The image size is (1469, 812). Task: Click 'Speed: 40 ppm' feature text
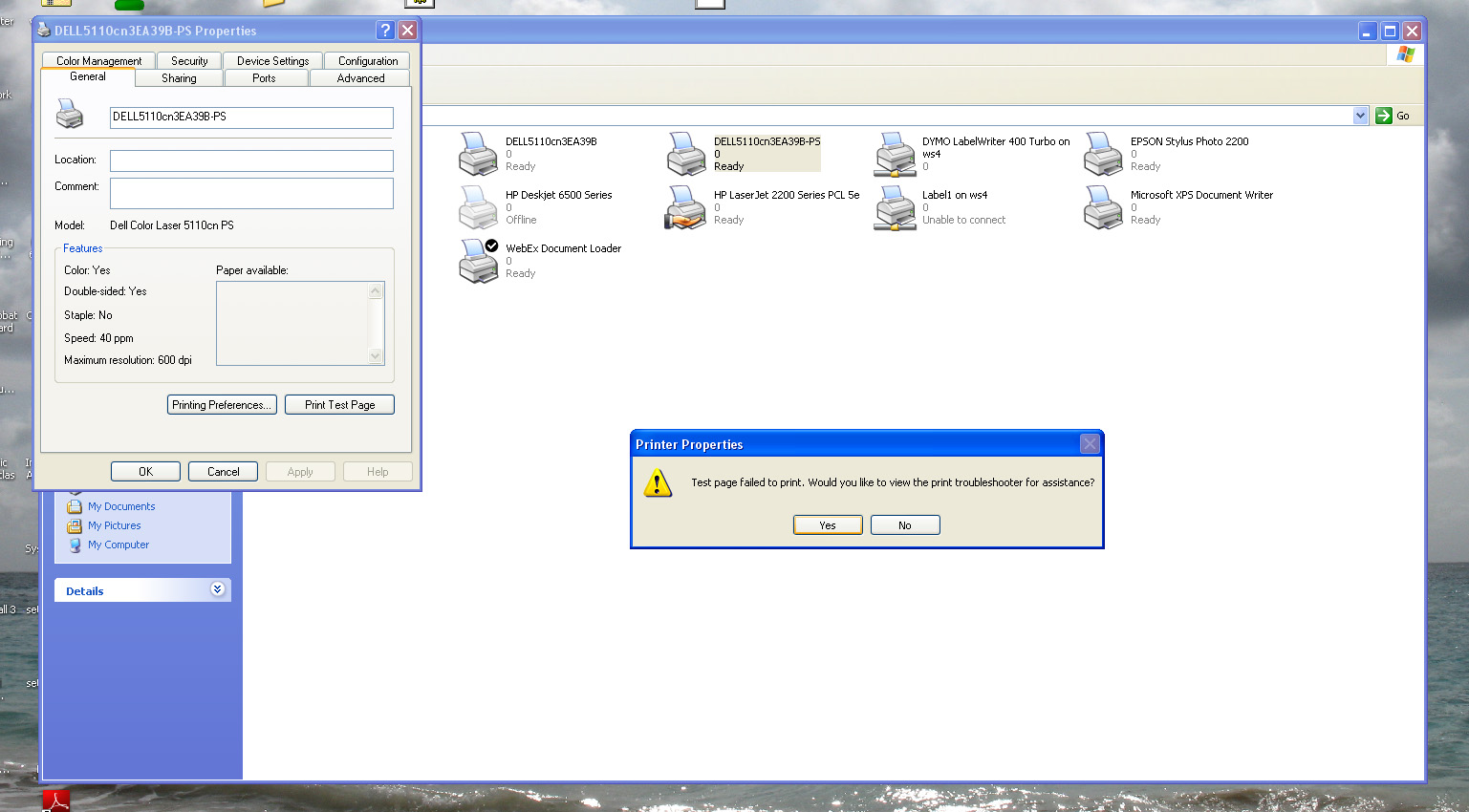[98, 338]
